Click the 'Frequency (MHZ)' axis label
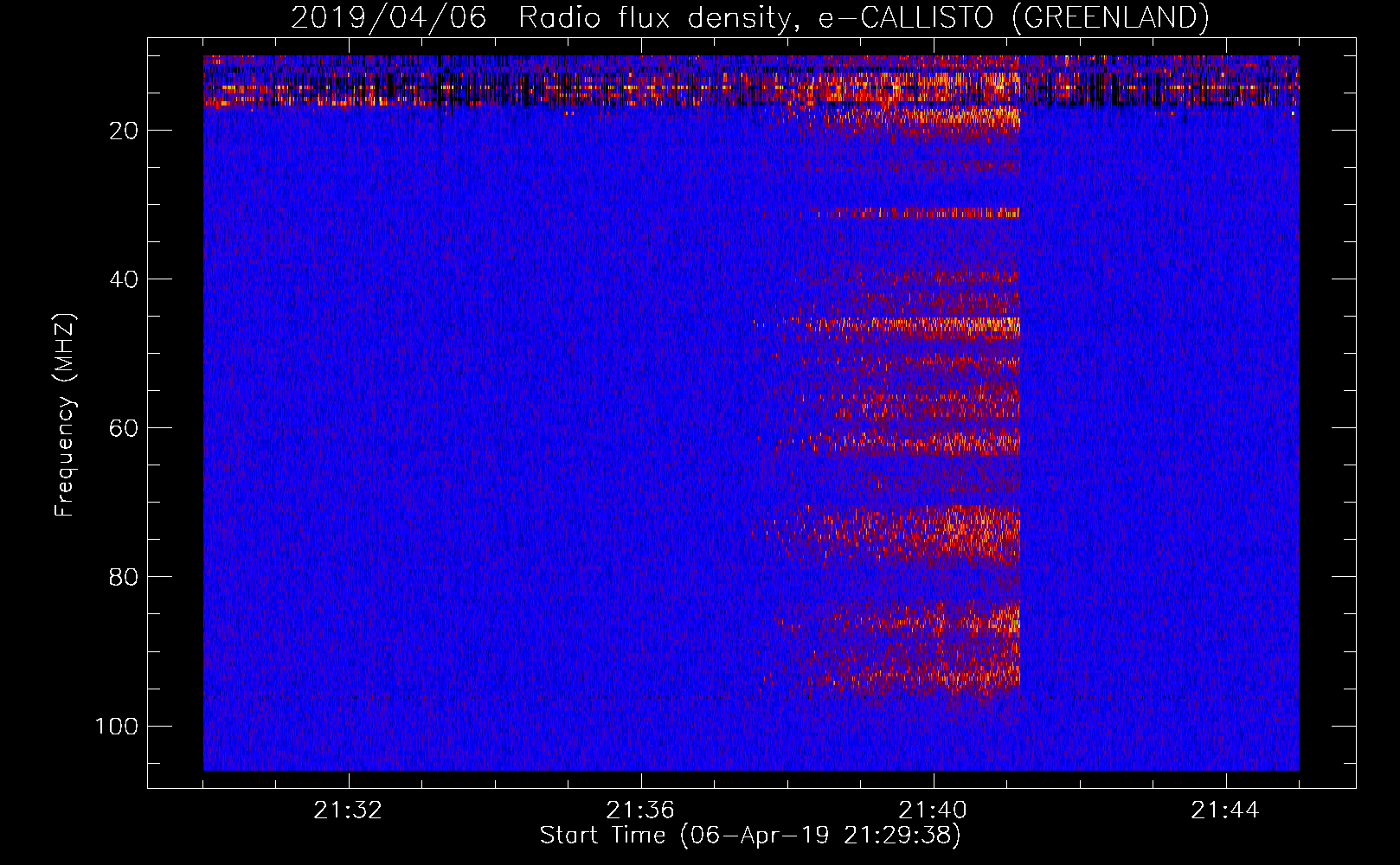The image size is (1400, 865). click(65, 415)
